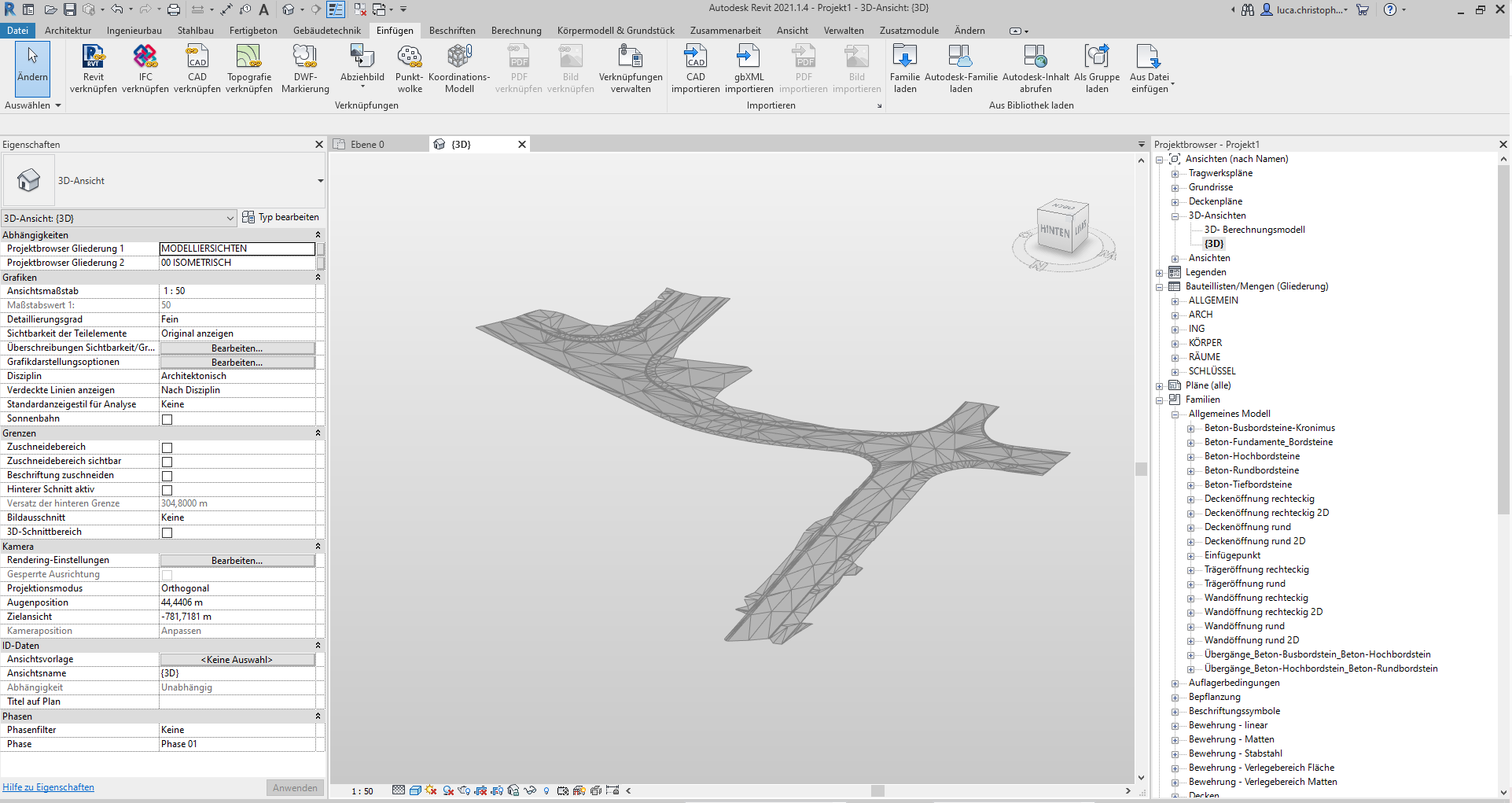1512x803 pixels.
Task: Click the Keine Auswahl view template button
Action: 237,660
